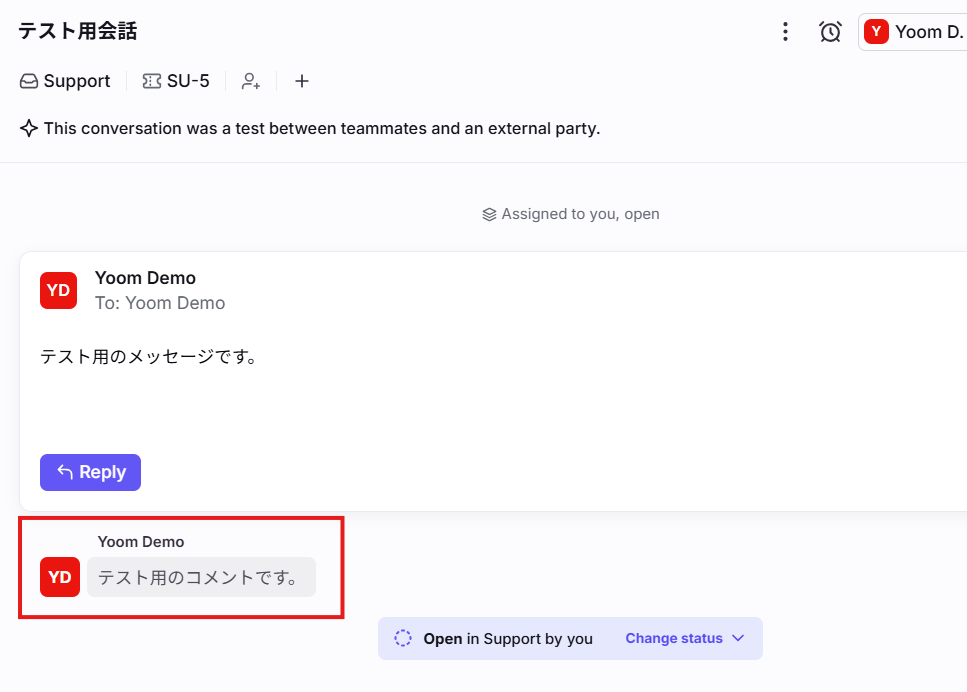
Task: Open the three-dot more options menu
Action: [x=785, y=32]
